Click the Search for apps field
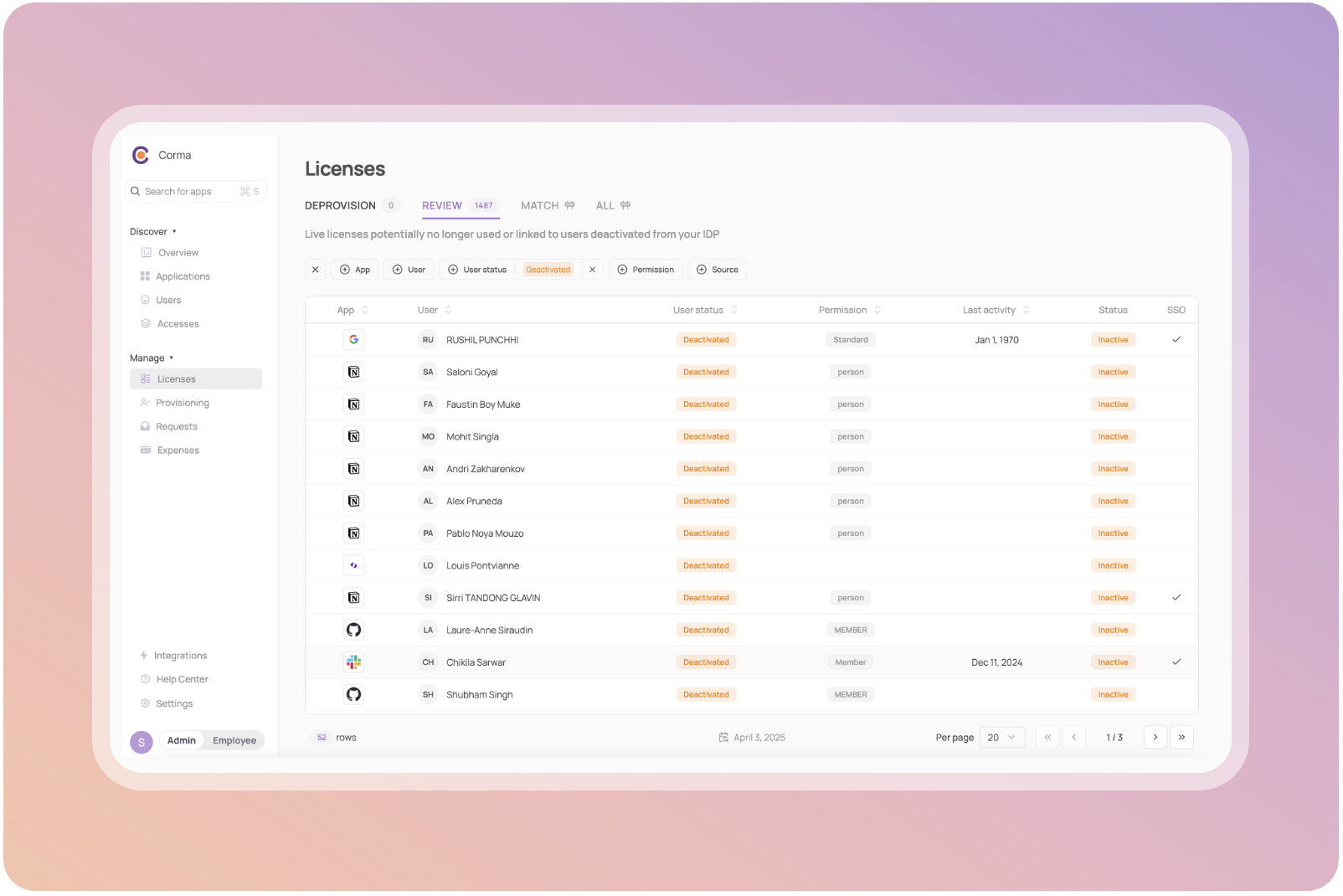Viewport: 1343px width, 896px height. pyautogui.click(x=191, y=192)
